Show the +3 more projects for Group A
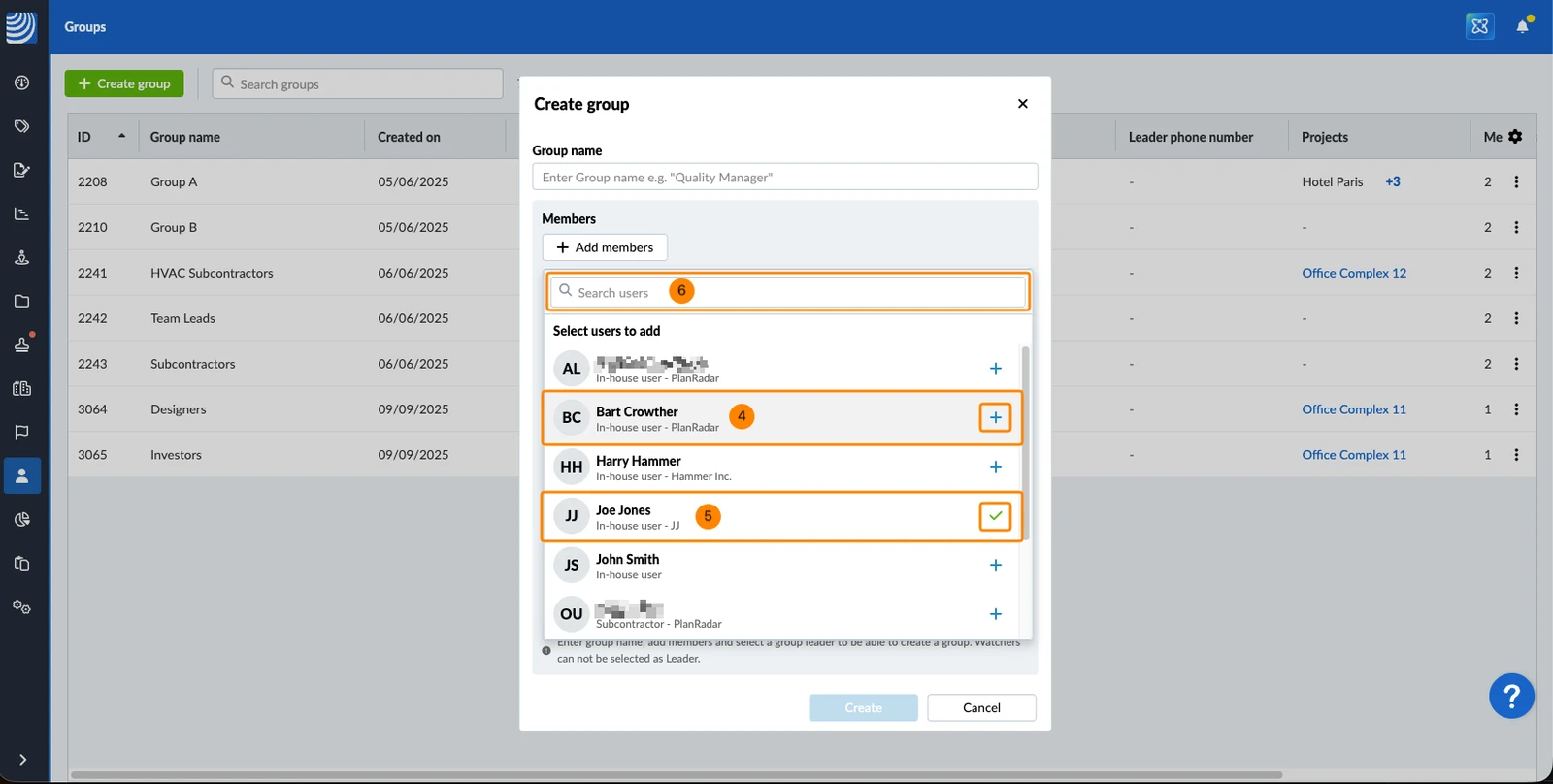Image resolution: width=1553 pixels, height=784 pixels. (x=1393, y=181)
